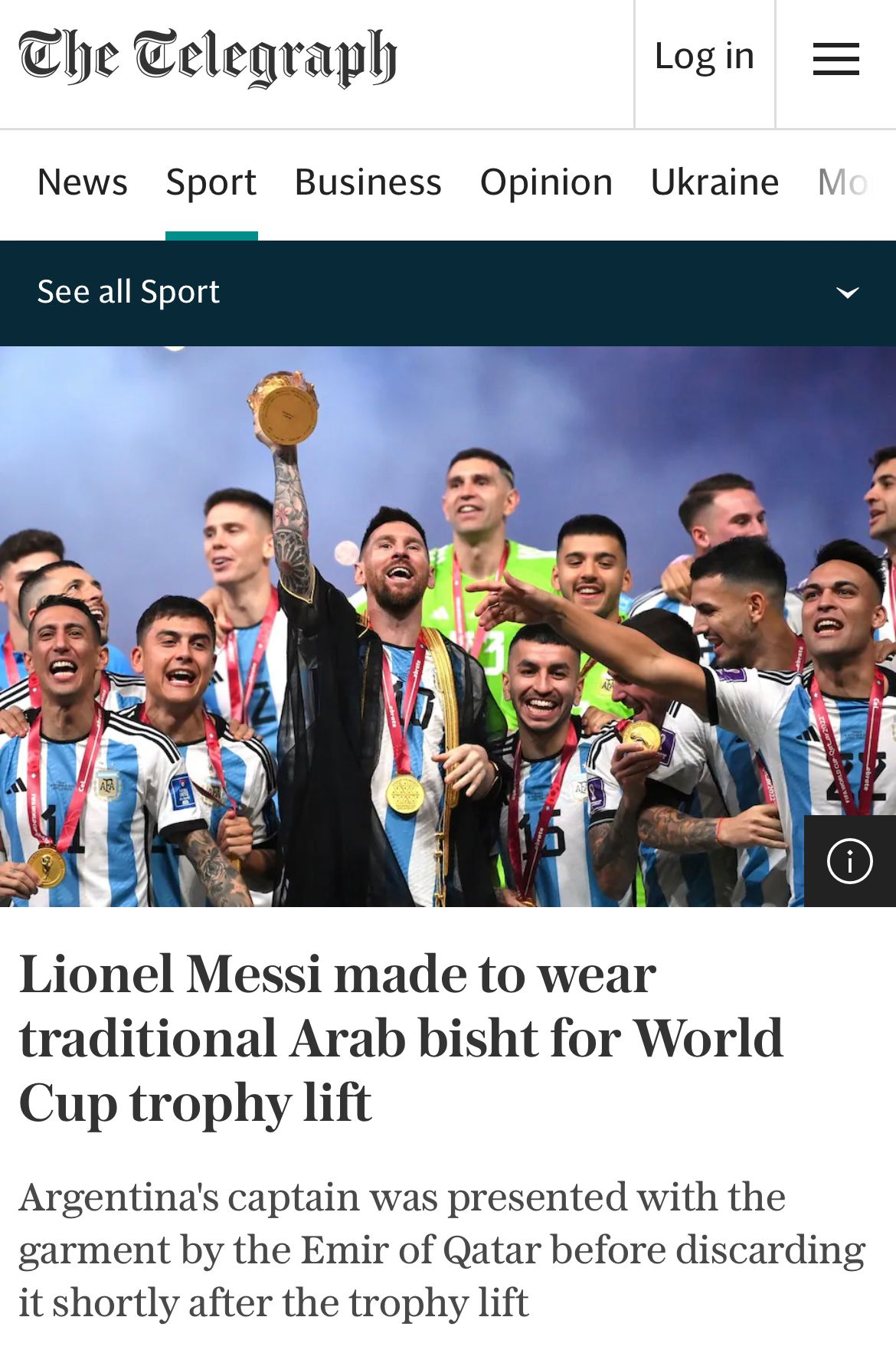Select the partially visible More tab
The height and width of the screenshot is (1353, 896).
pos(844,182)
